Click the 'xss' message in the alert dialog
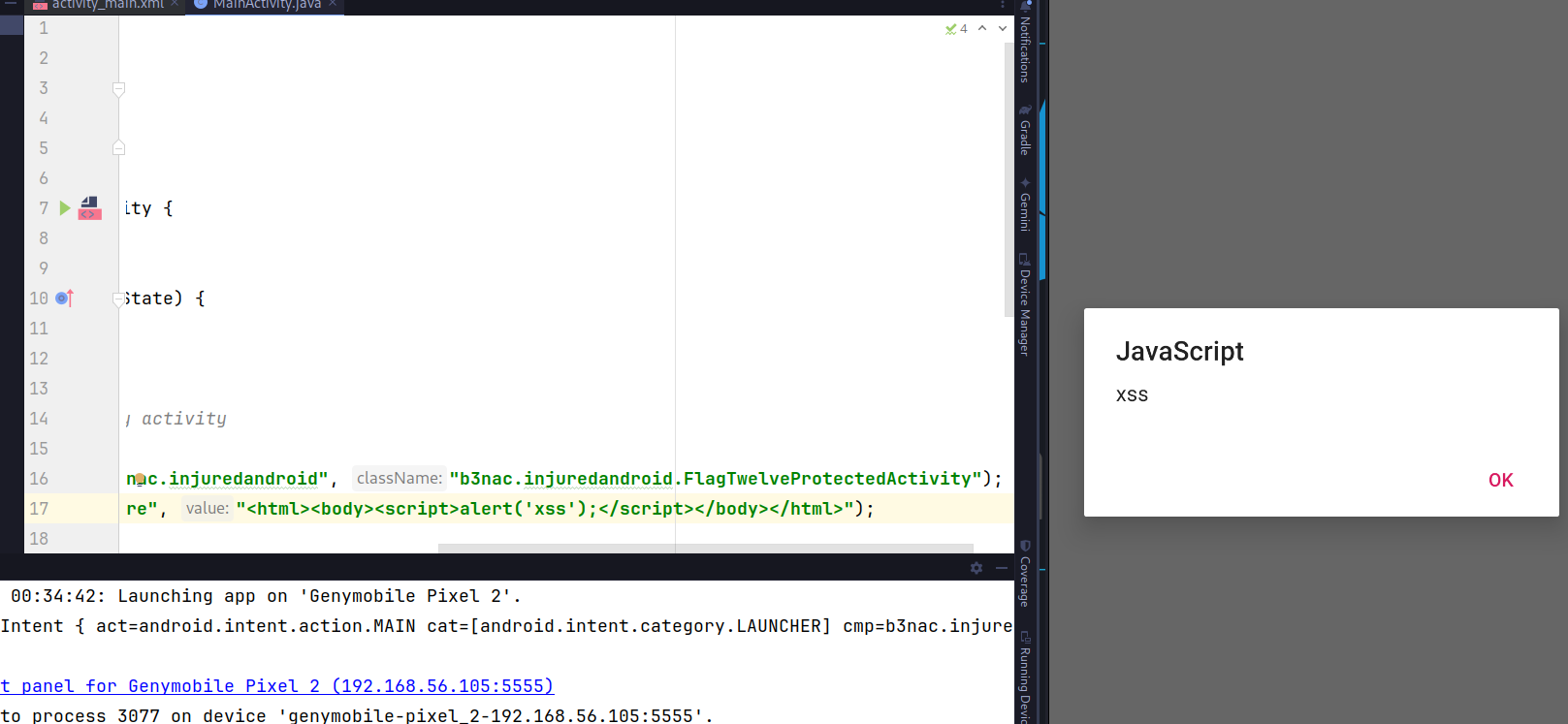The image size is (1568, 724). point(1132,394)
